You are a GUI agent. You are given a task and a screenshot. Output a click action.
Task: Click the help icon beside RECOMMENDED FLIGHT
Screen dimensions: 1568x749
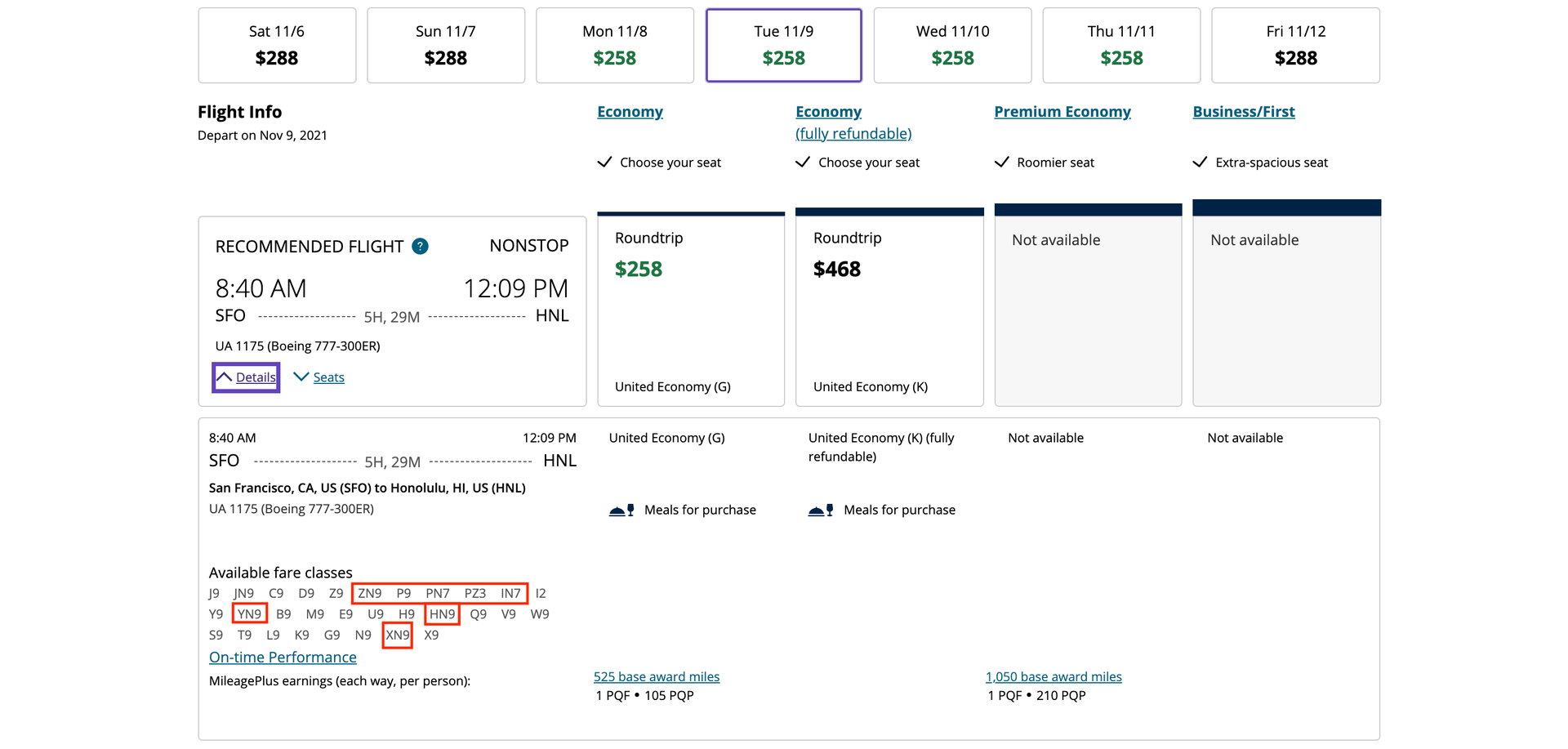click(x=420, y=246)
